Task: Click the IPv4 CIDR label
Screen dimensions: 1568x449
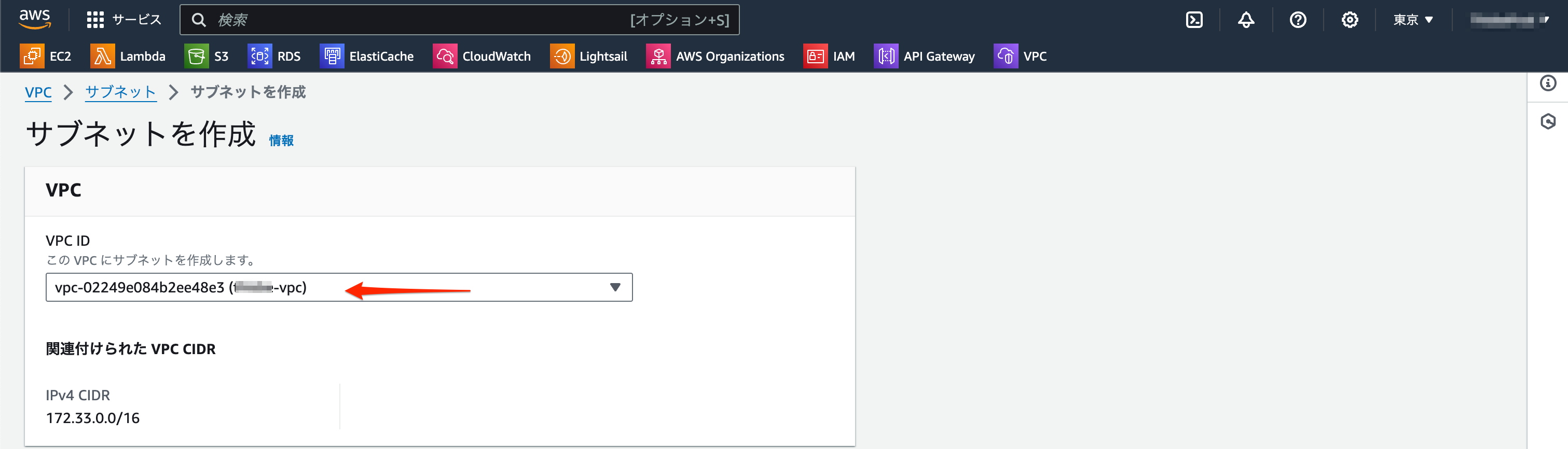Action: pyautogui.click(x=78, y=396)
